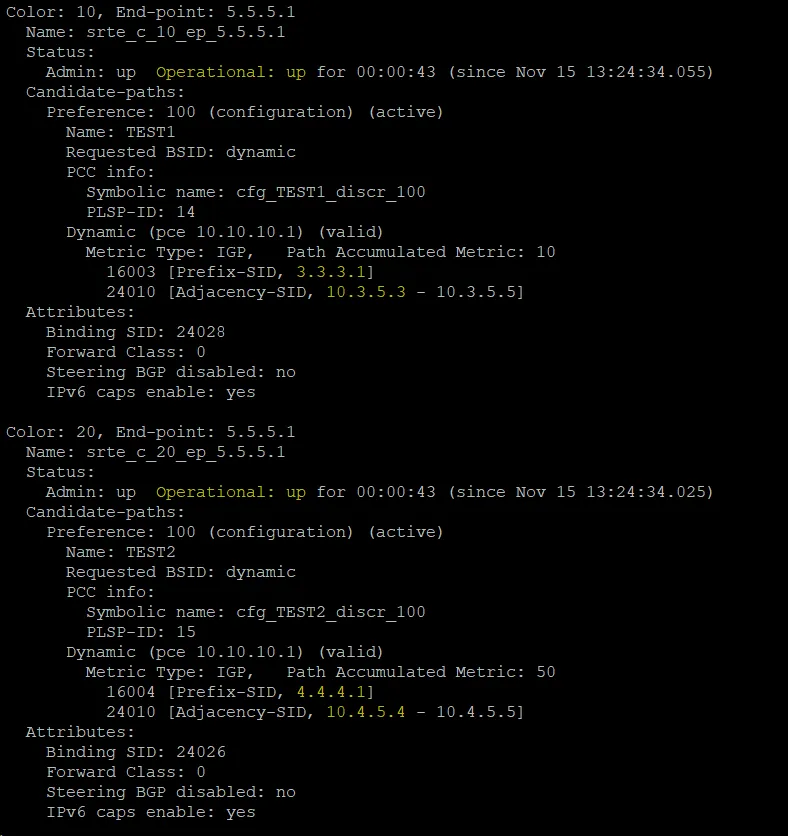
Task: Click symbolic name cfg_TEST2_discr_100
Action: pos(331,613)
